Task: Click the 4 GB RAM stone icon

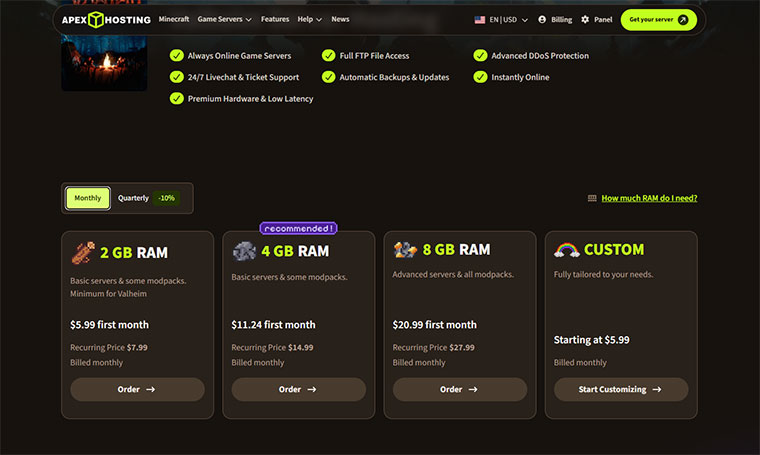Action: (x=244, y=251)
